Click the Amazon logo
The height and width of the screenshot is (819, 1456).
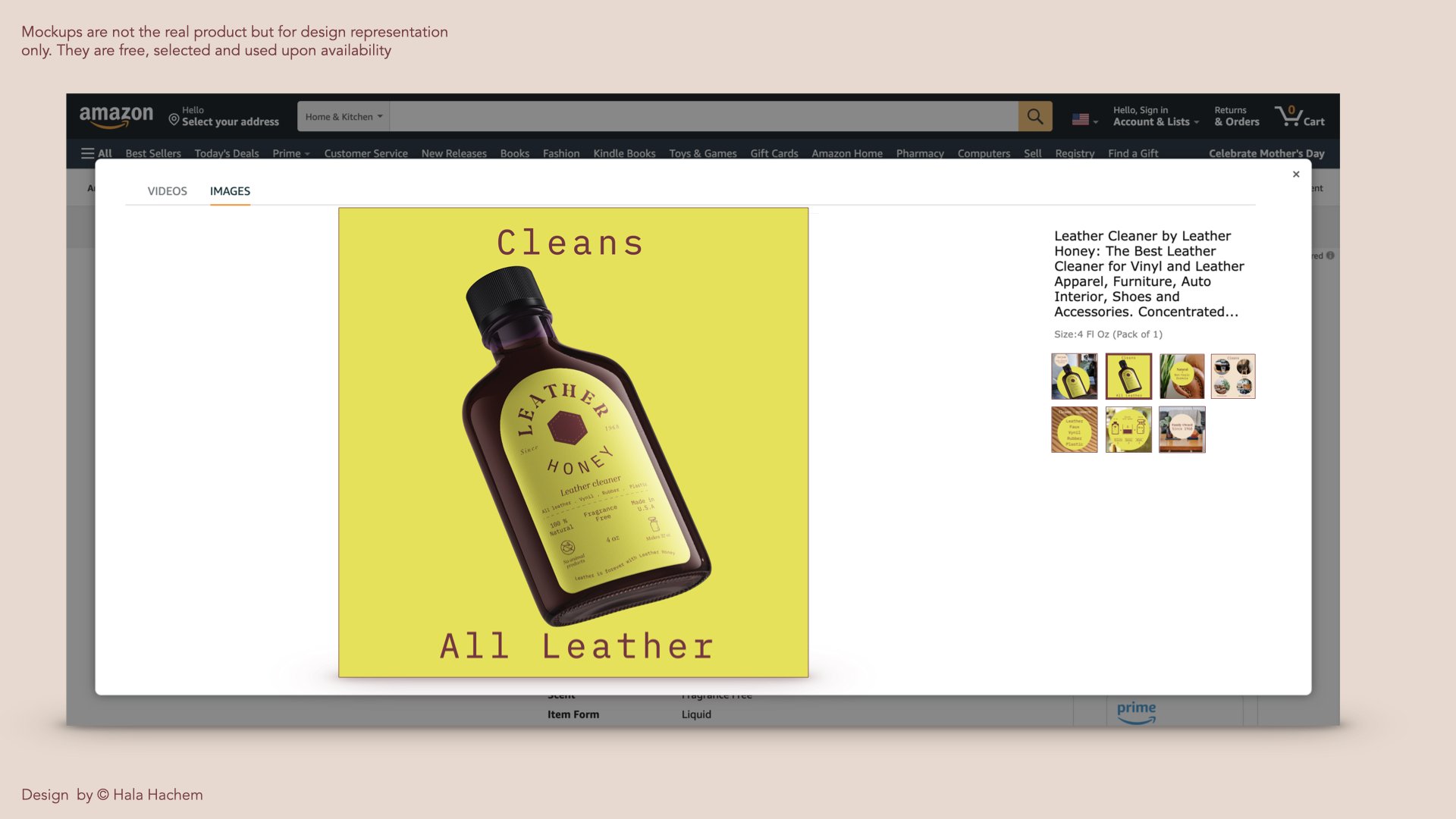point(116,117)
